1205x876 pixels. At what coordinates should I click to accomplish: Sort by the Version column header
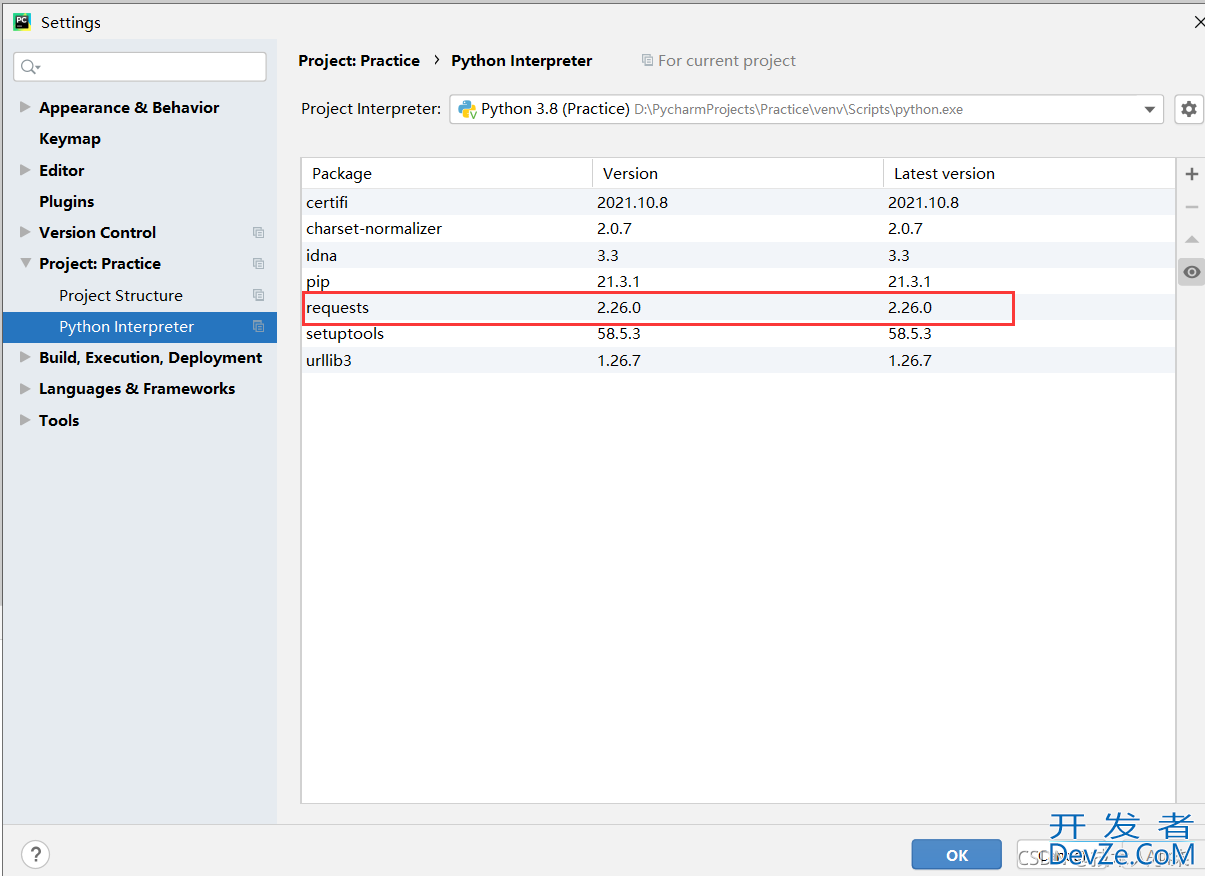click(738, 174)
